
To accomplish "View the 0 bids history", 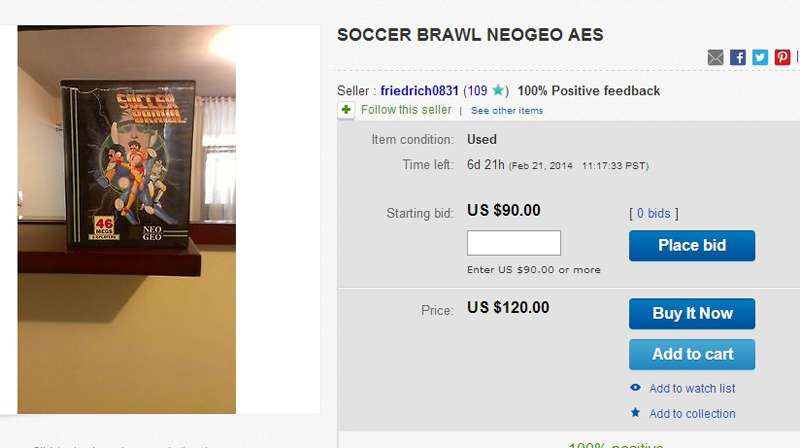I will point(654,213).
